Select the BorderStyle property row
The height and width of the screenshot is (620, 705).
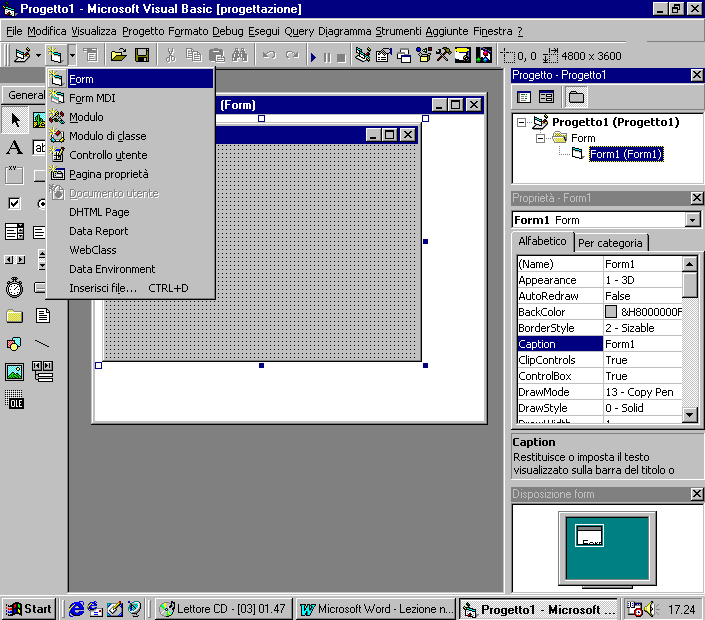click(599, 328)
